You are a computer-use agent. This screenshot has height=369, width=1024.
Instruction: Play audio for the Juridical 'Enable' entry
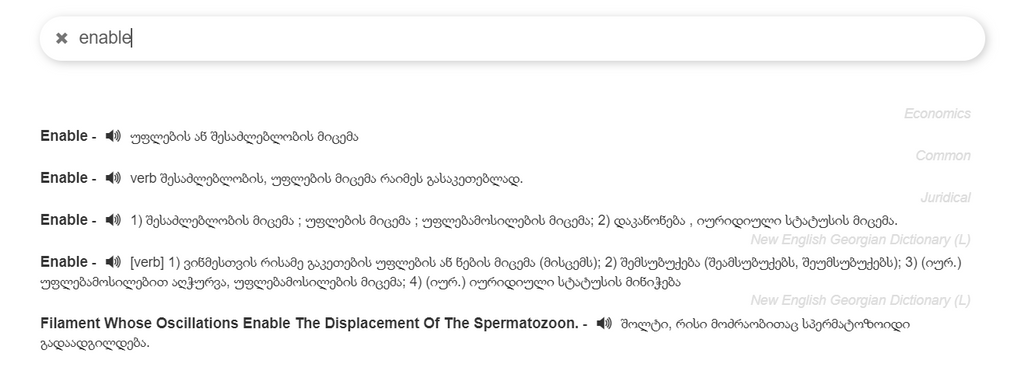click(x=113, y=219)
